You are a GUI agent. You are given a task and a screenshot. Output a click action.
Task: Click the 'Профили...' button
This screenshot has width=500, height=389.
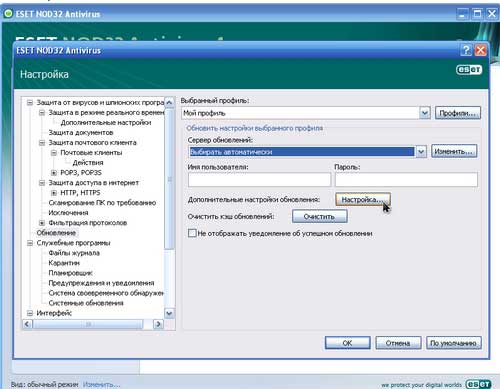(x=458, y=113)
